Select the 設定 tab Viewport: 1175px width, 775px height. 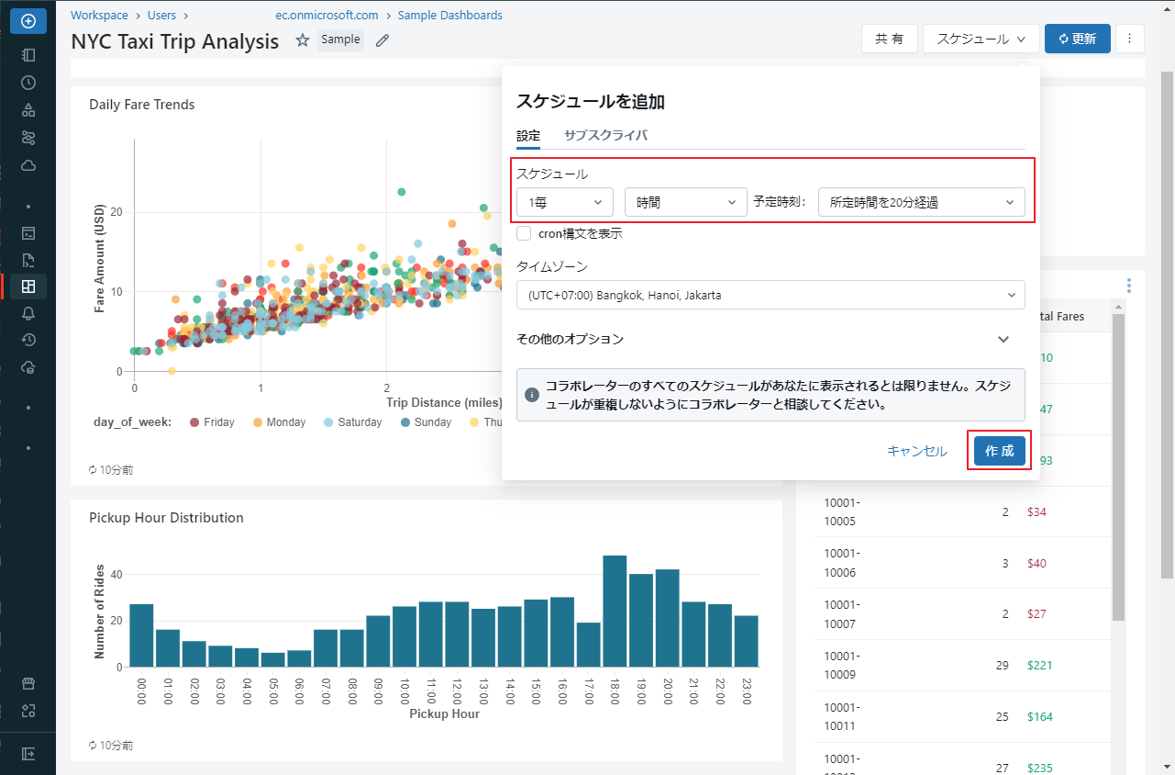click(528, 136)
